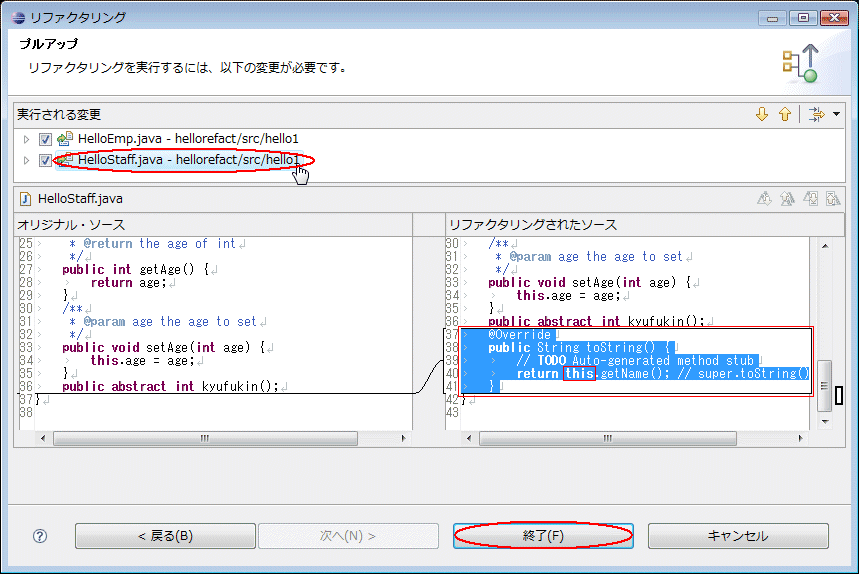Screen dimensions: 859x574
Task: Expand the HelloEmp.java tree node
Action: point(26,139)
